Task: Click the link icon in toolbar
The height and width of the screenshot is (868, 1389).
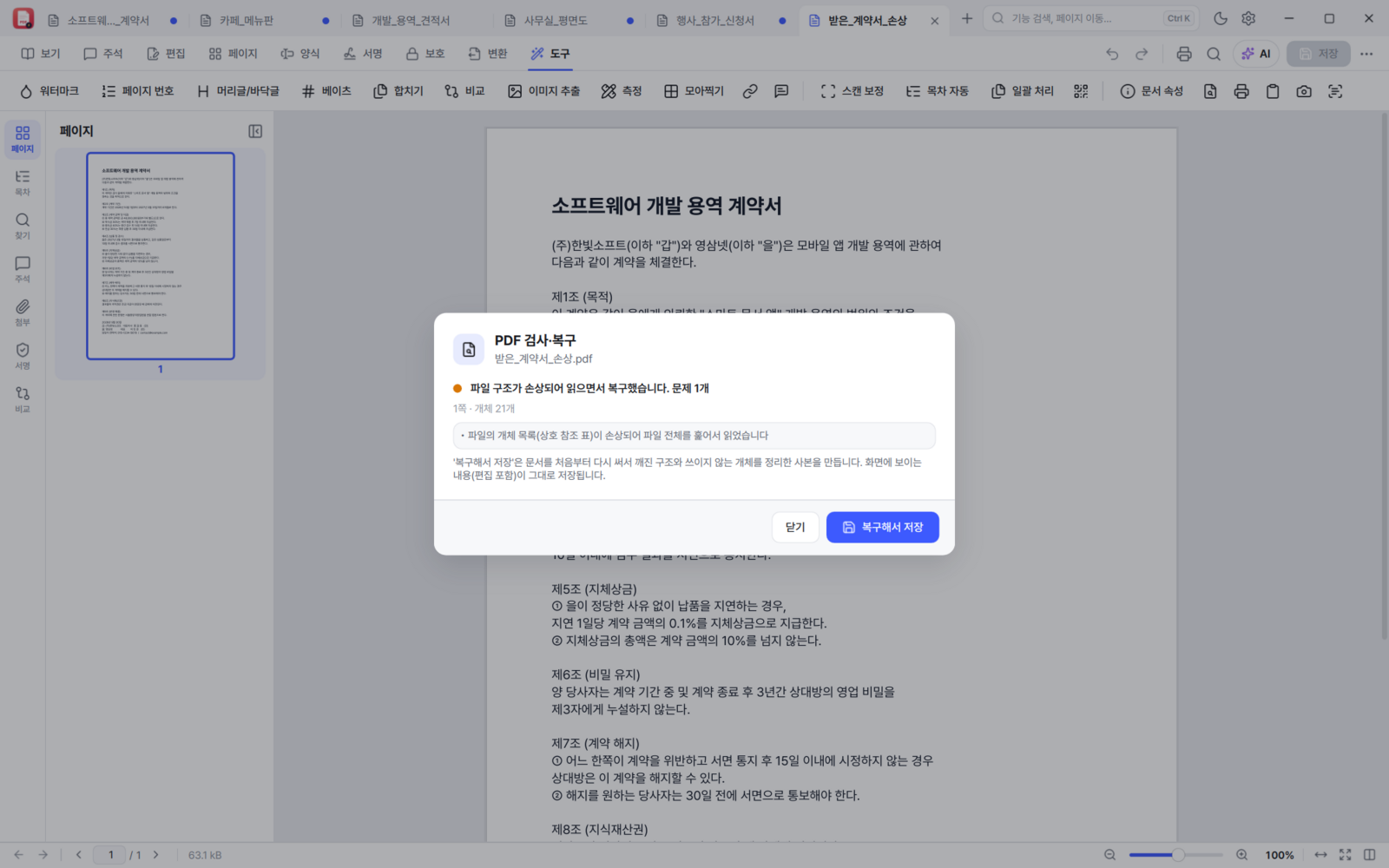Action: tap(750, 91)
